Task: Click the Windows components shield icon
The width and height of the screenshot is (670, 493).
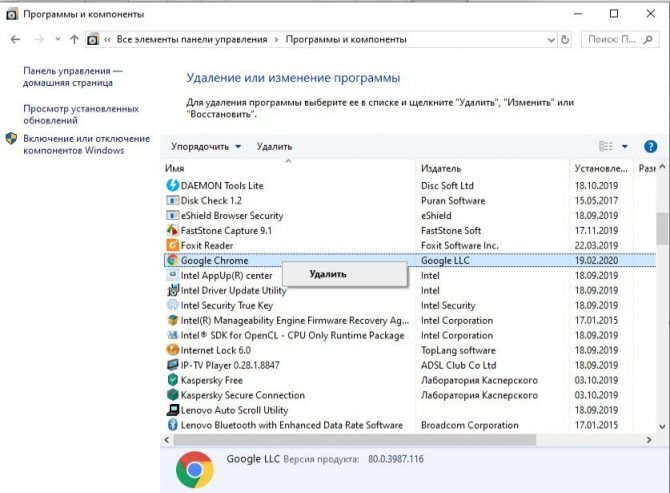Action: coord(11,138)
